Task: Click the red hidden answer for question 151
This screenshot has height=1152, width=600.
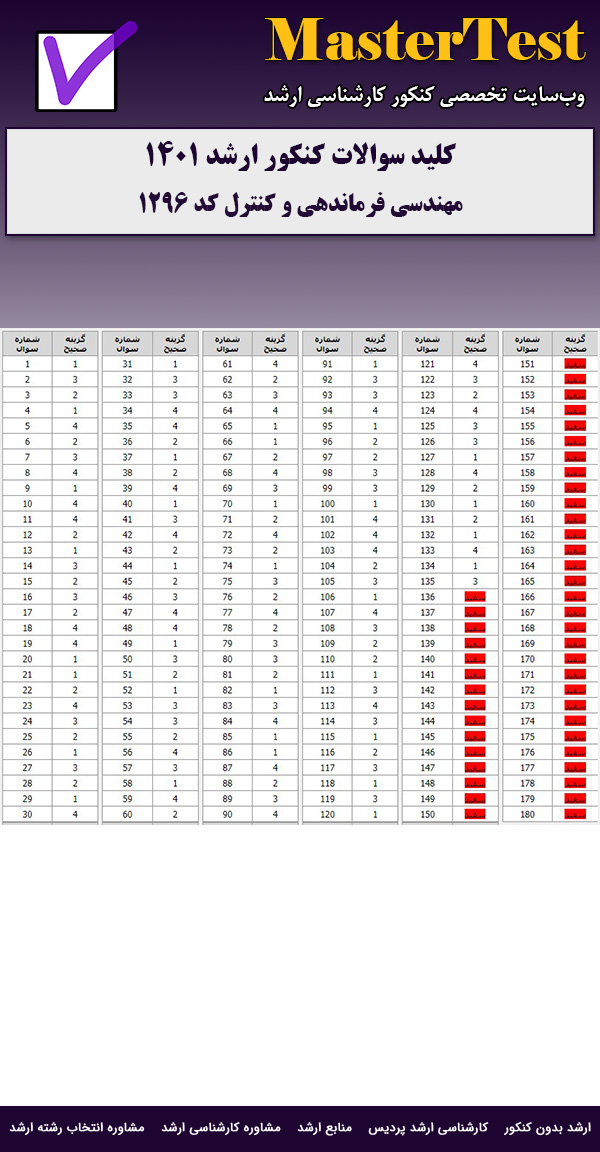Action: [x=574, y=364]
